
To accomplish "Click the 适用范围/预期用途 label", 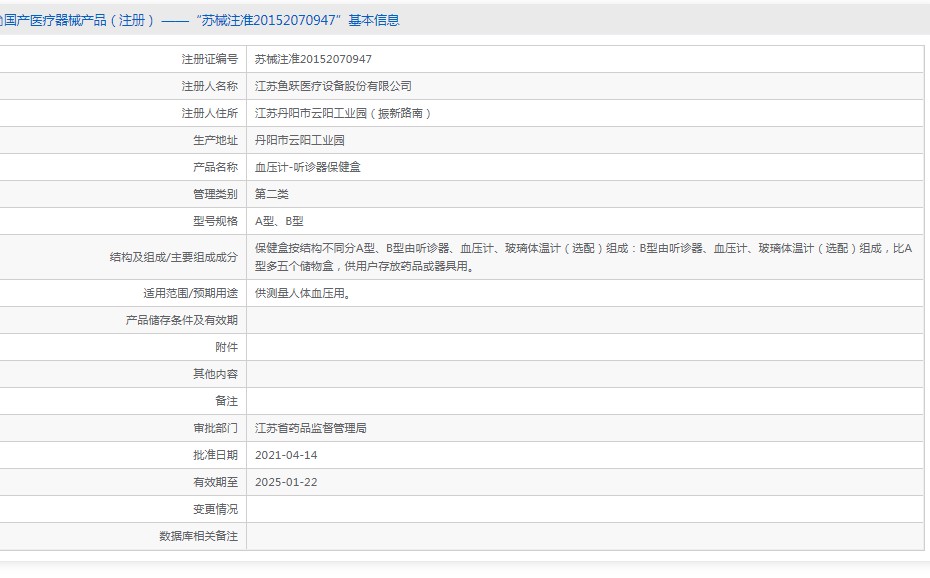I will coord(190,293).
